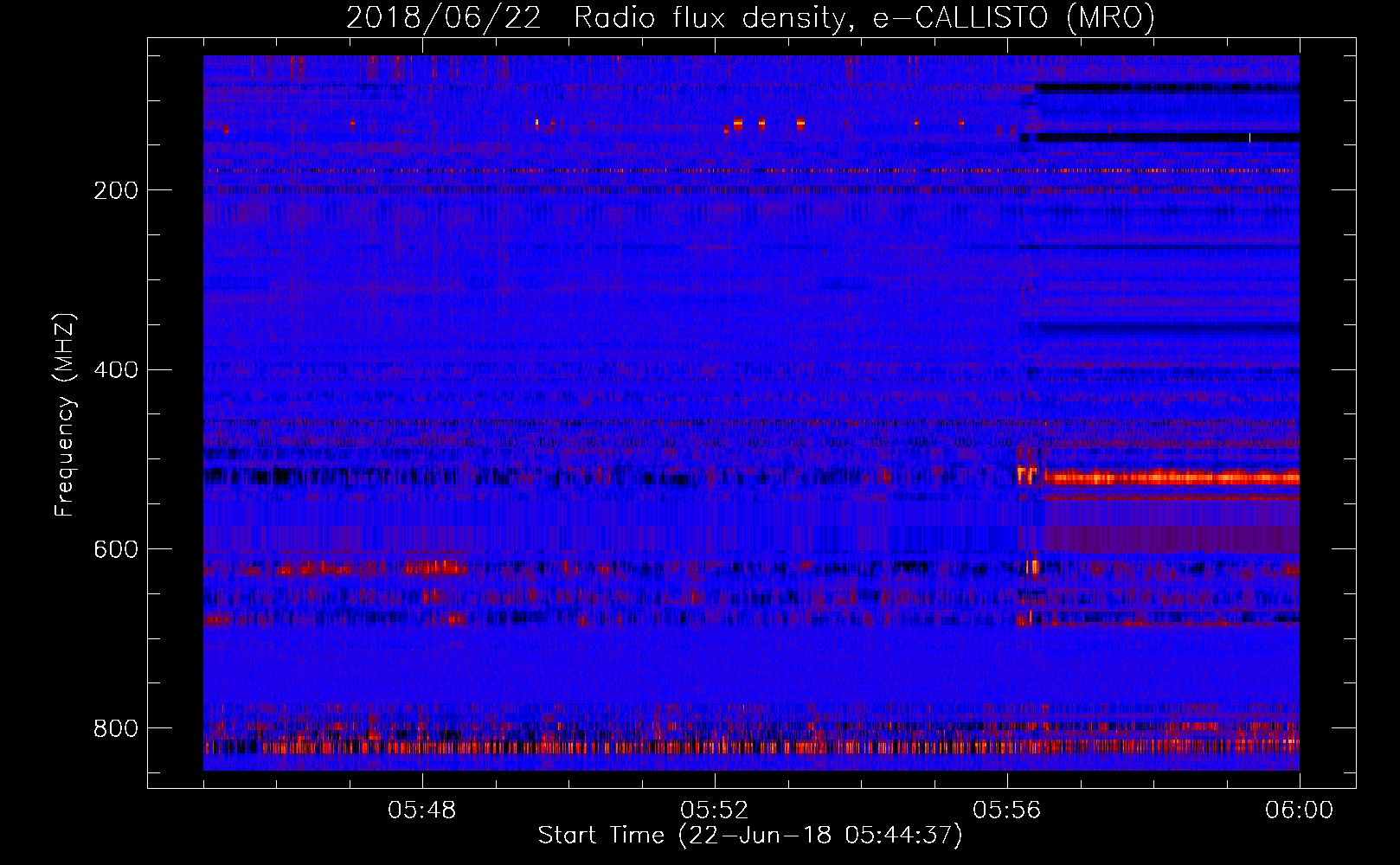
Task: Click the 06:00 time tick label
Action: [x=1300, y=811]
